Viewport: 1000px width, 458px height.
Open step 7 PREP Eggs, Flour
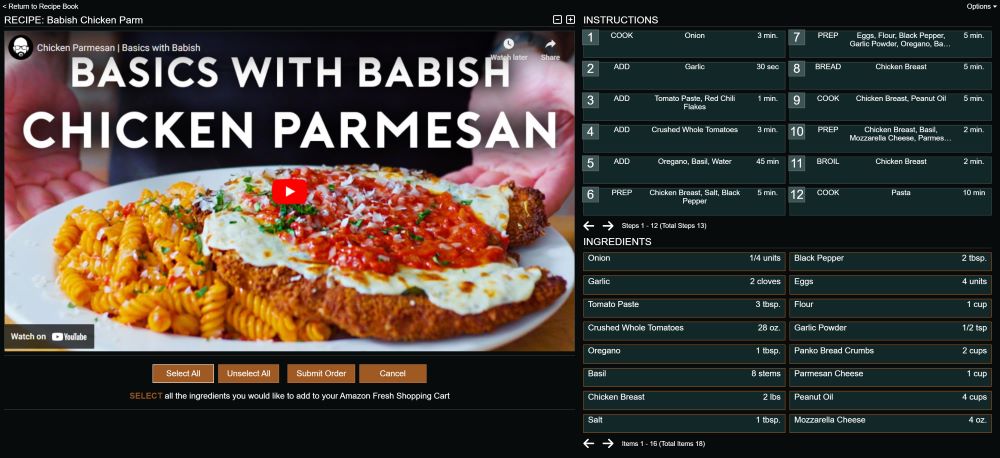click(x=890, y=43)
